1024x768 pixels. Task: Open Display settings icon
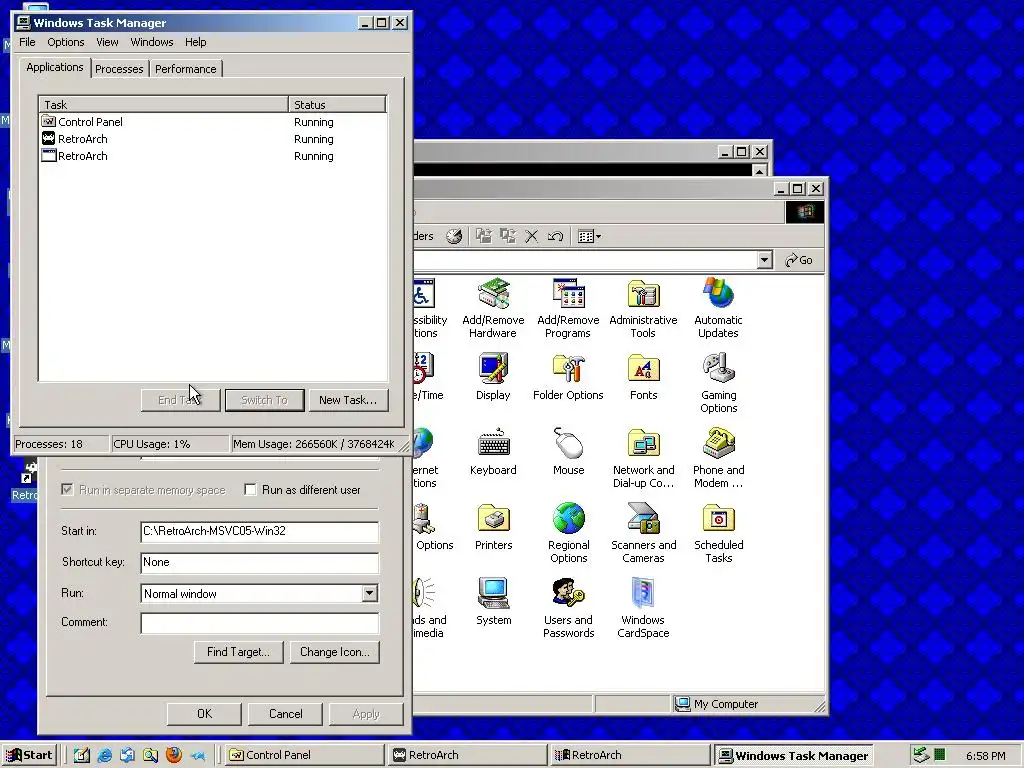pos(493,377)
